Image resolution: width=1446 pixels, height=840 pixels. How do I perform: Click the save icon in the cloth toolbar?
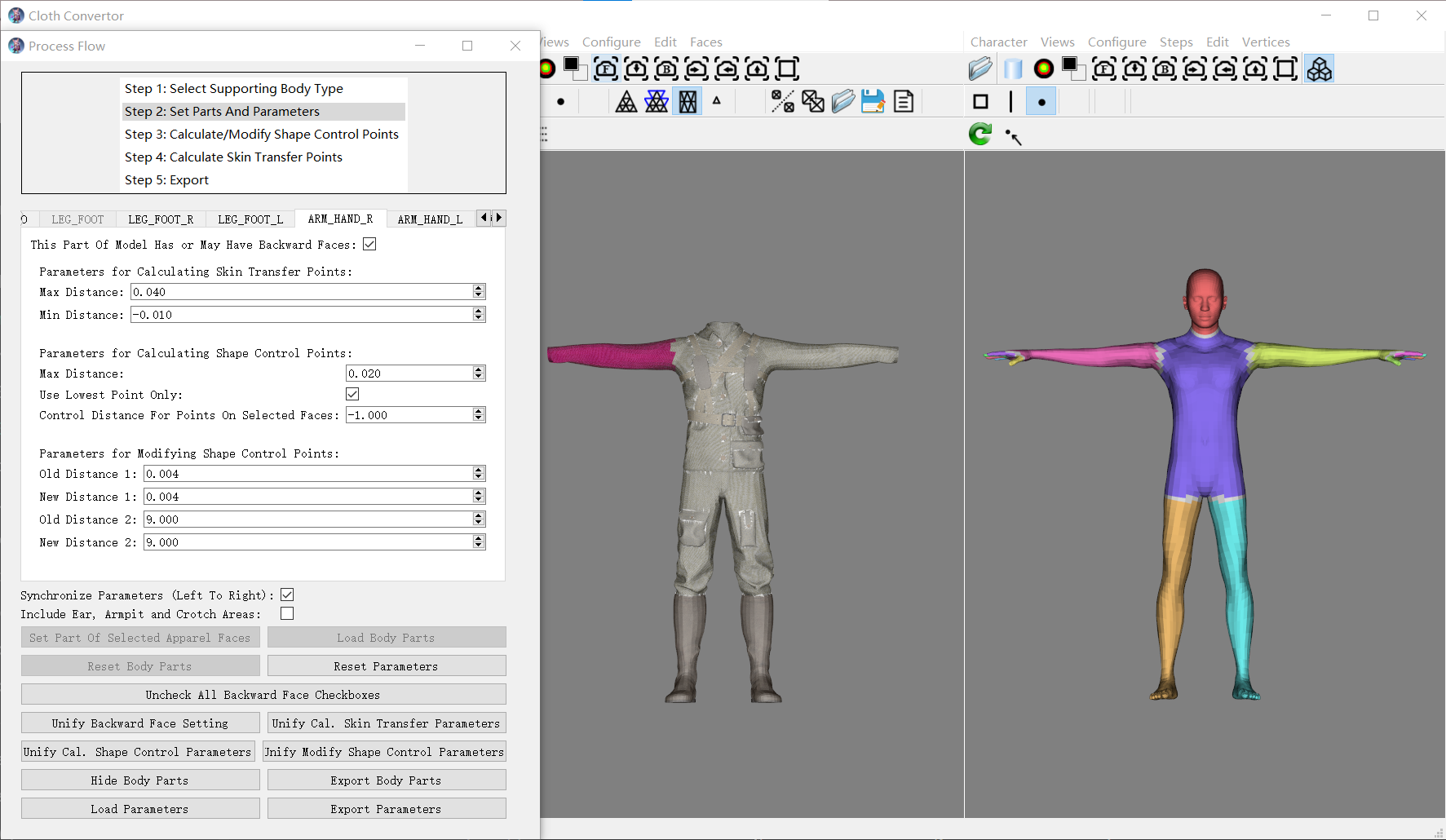coord(873,101)
